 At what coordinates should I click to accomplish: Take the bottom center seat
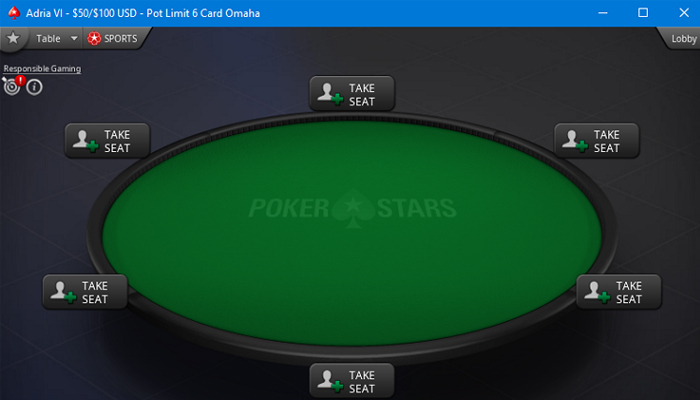(352, 381)
